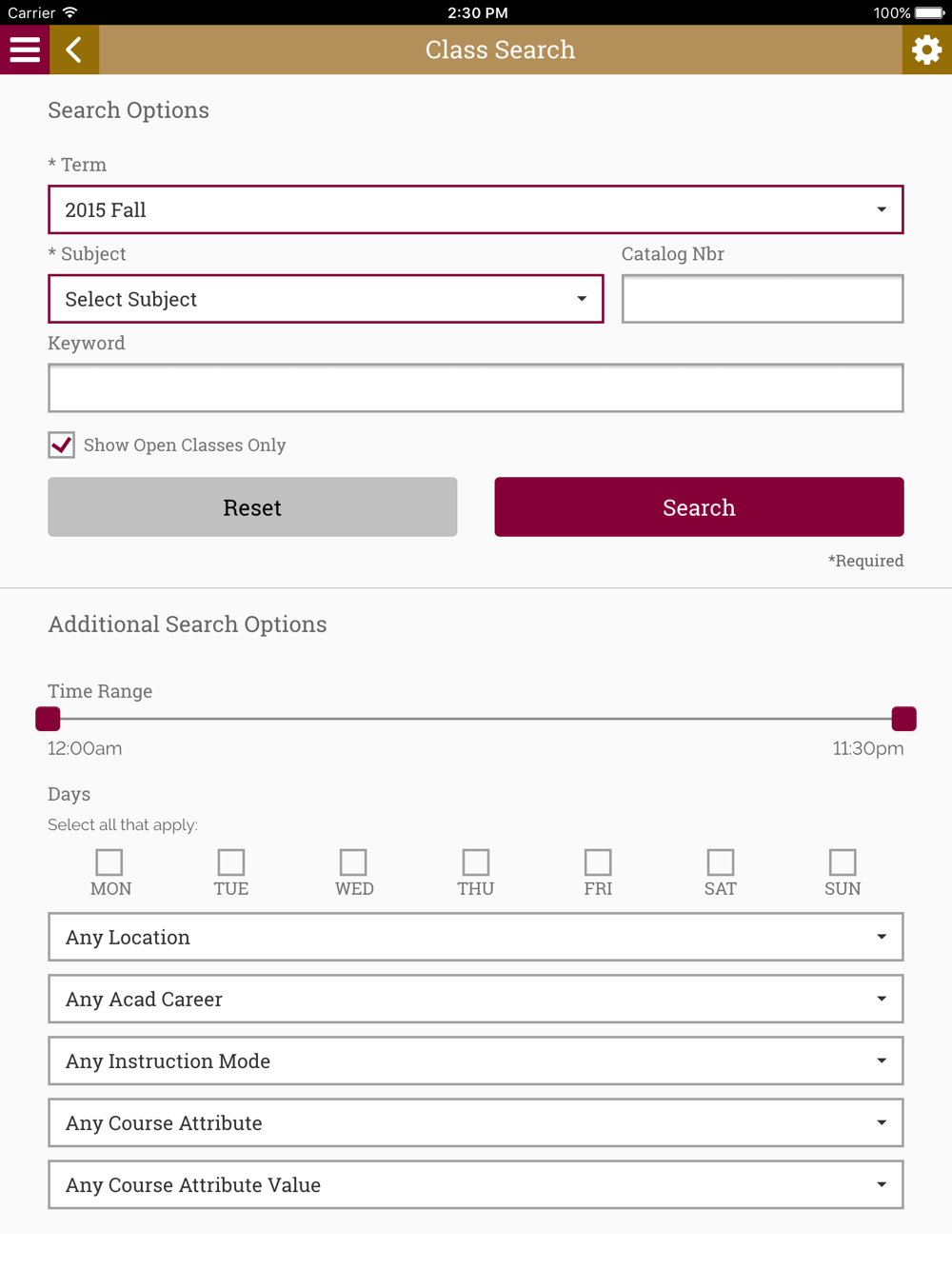
Task: Open Any Course Attribute Value dropdown
Action: (x=476, y=1184)
